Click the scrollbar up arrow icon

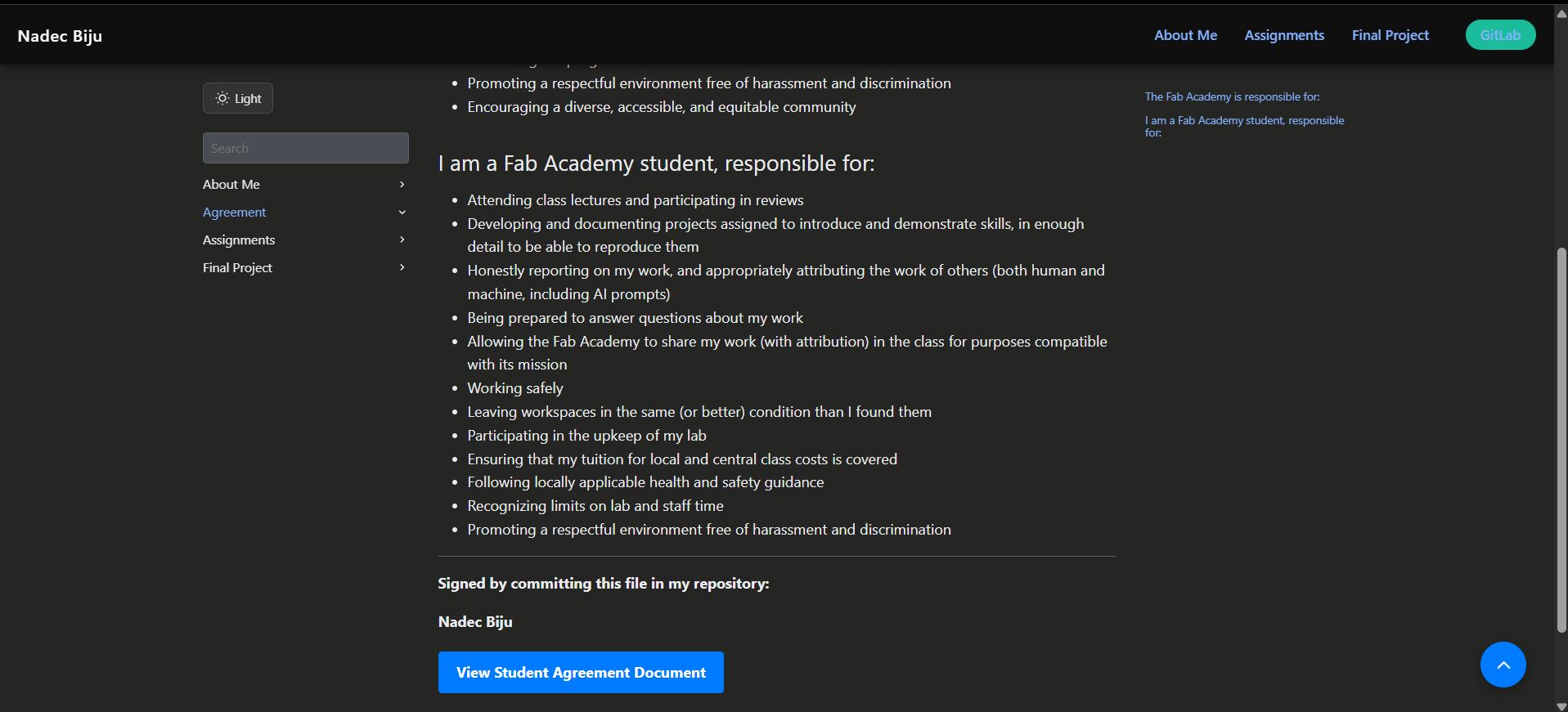click(1561, 12)
